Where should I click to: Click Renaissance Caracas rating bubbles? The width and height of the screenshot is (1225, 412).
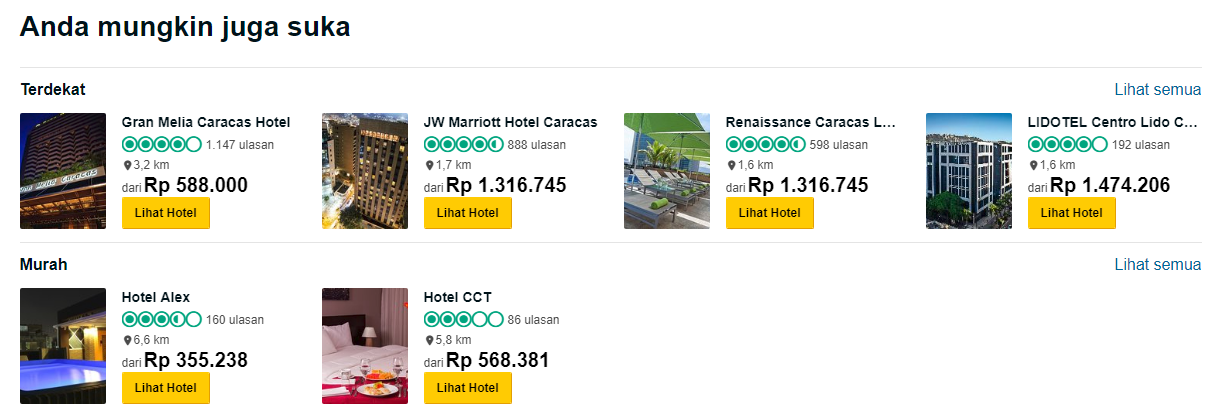coord(765,144)
